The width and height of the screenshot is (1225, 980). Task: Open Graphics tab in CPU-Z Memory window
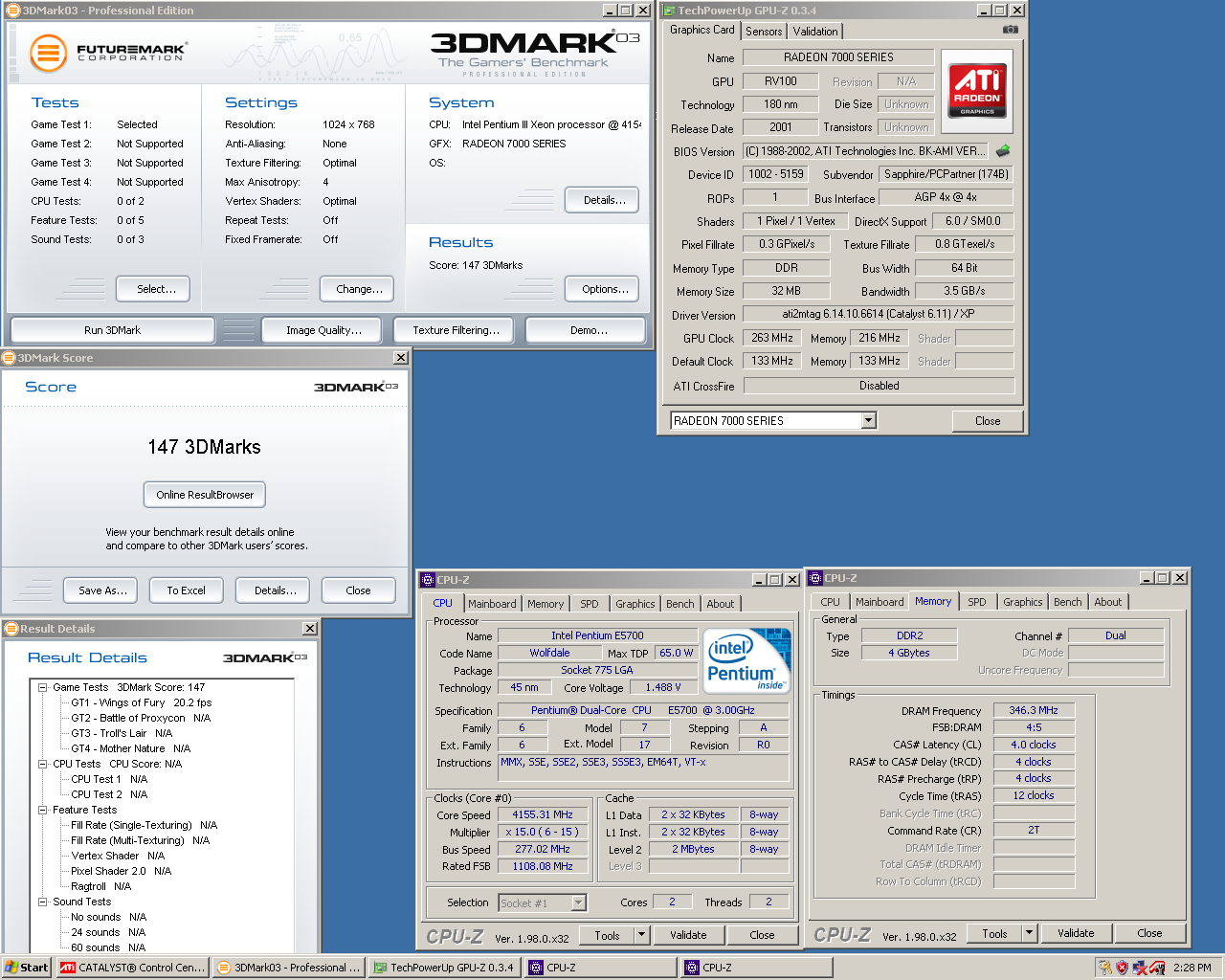pyautogui.click(x=1022, y=602)
